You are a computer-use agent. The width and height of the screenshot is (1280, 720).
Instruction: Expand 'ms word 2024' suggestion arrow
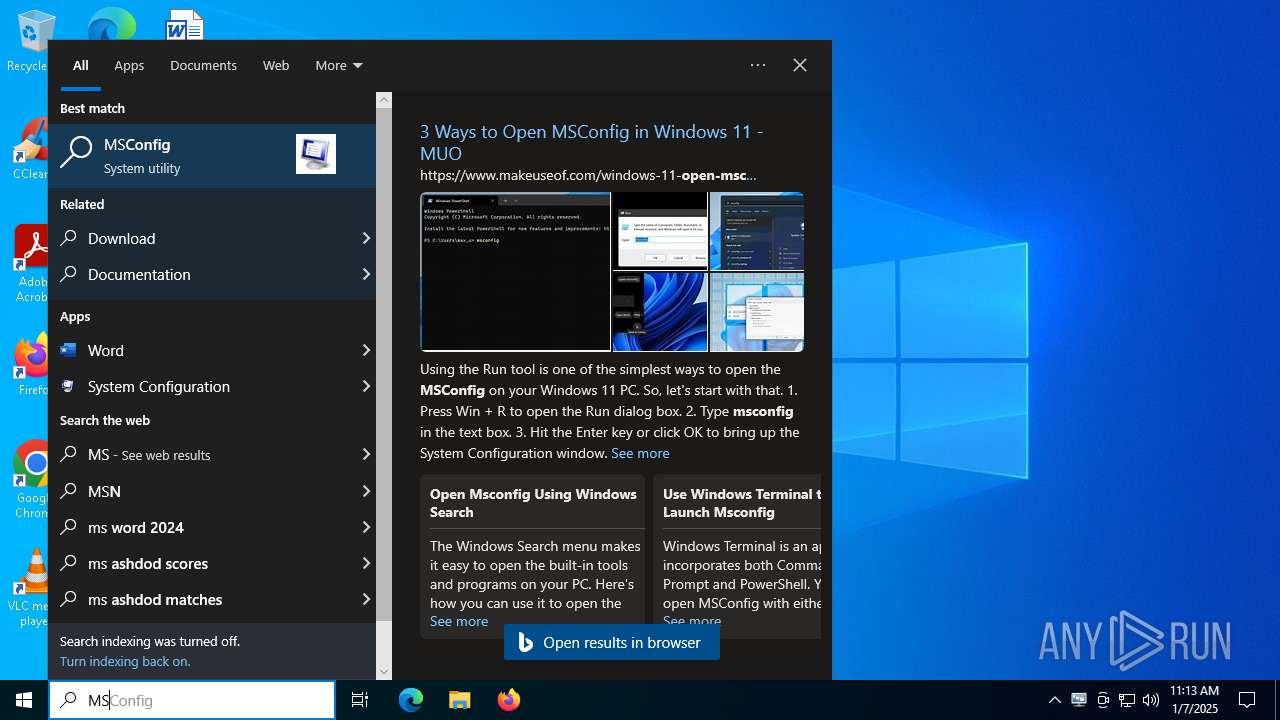(366, 527)
